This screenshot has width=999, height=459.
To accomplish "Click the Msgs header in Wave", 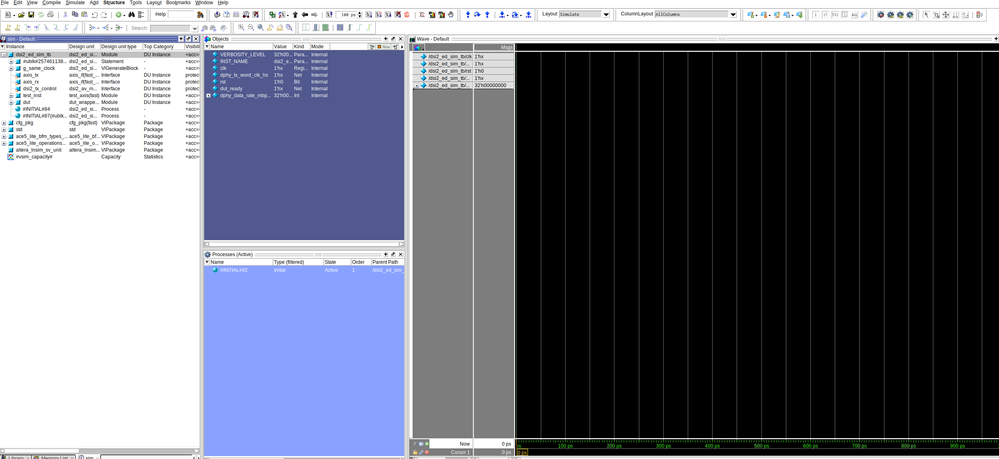I will coord(494,47).
